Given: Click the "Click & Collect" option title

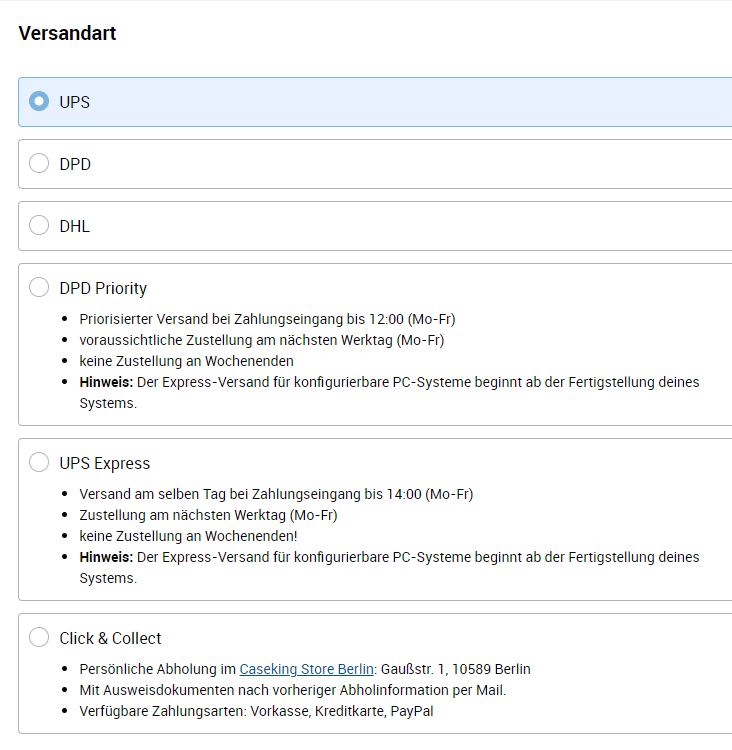Looking at the screenshot, I should pos(110,638).
